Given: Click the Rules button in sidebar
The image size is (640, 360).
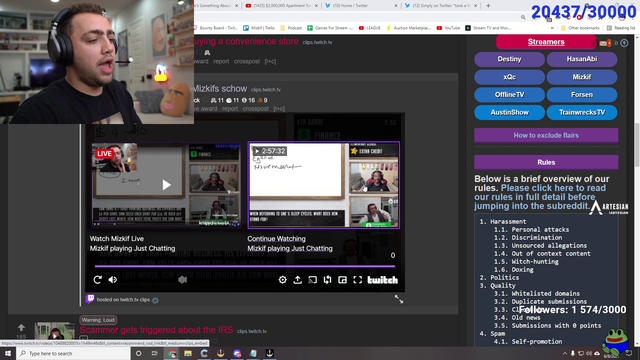Looking at the screenshot, I should (546, 162).
